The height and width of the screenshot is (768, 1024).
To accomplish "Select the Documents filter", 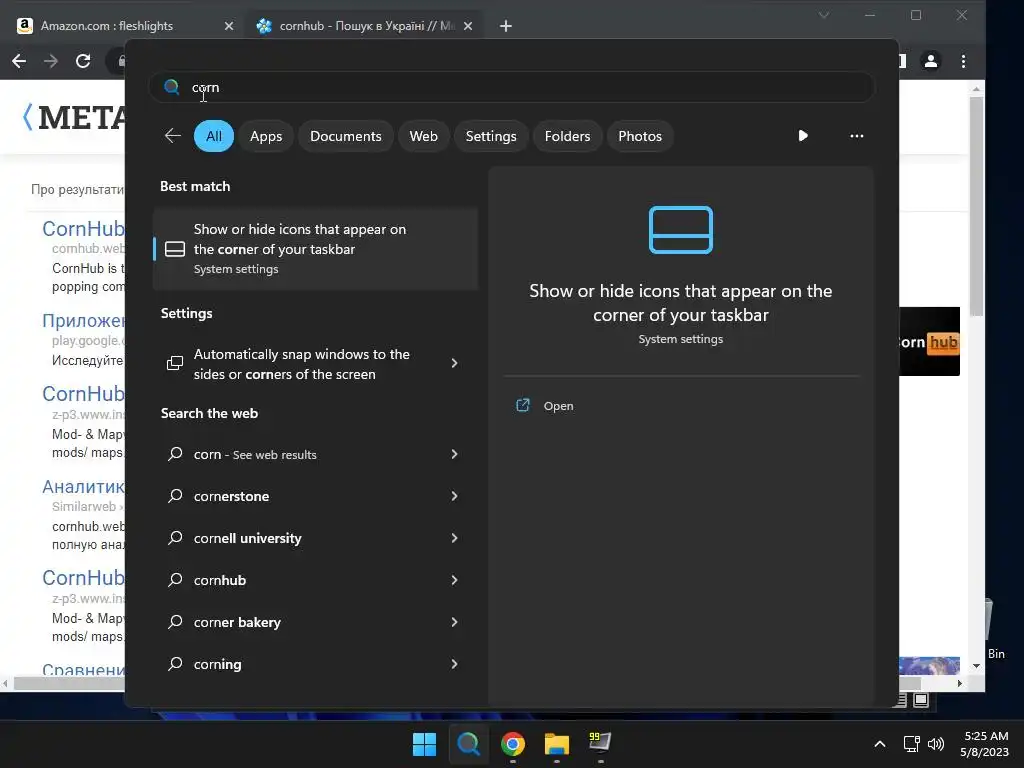I will (x=345, y=136).
